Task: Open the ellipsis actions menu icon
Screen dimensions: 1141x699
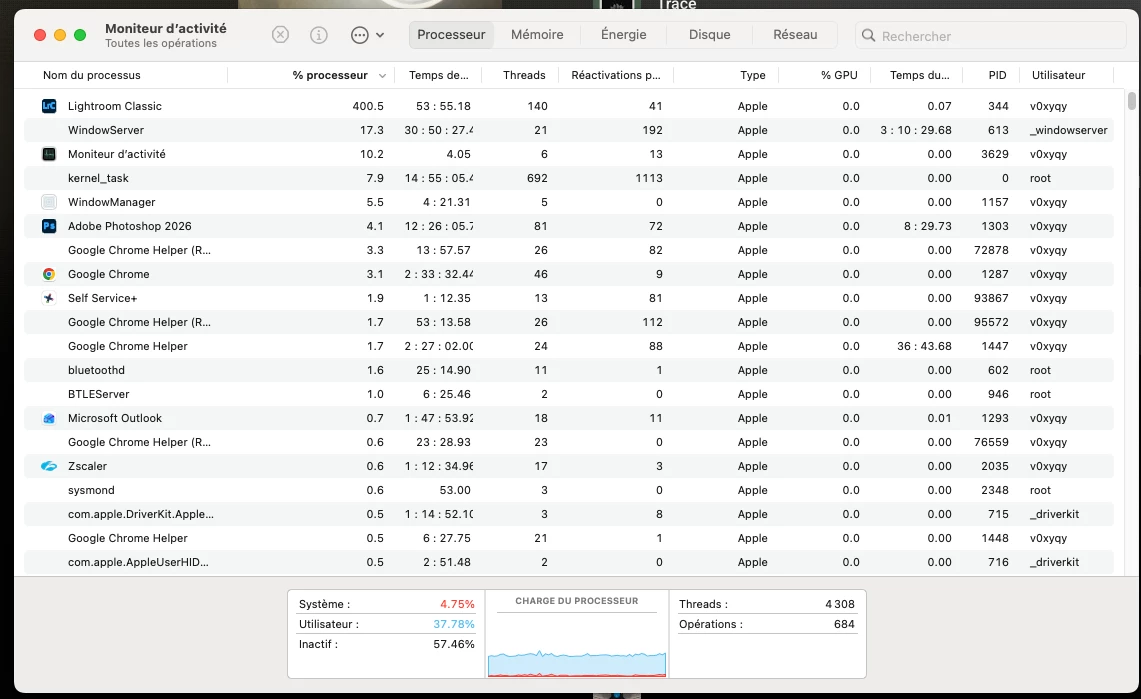Action: pyautogui.click(x=359, y=35)
